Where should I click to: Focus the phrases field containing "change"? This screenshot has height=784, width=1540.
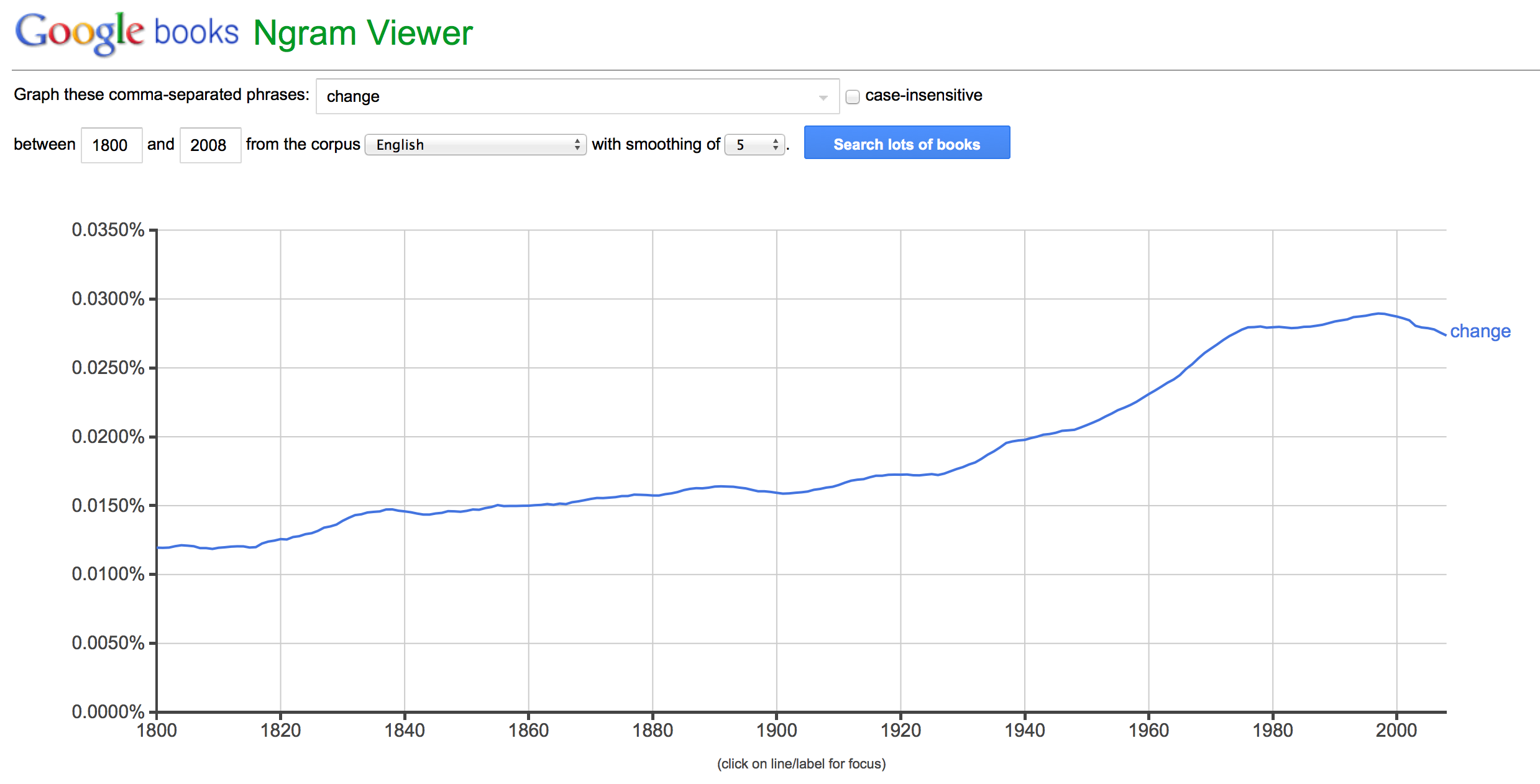(x=566, y=96)
